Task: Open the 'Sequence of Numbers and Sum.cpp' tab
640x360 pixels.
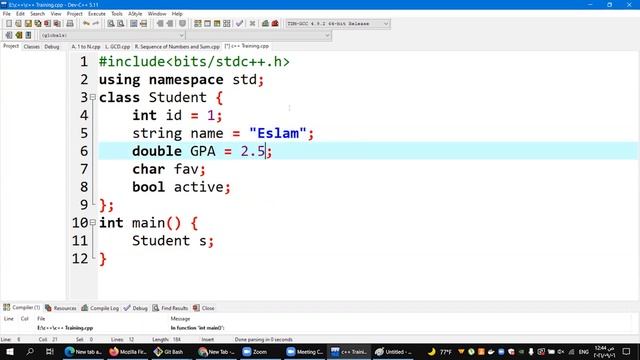Action: click(x=177, y=47)
